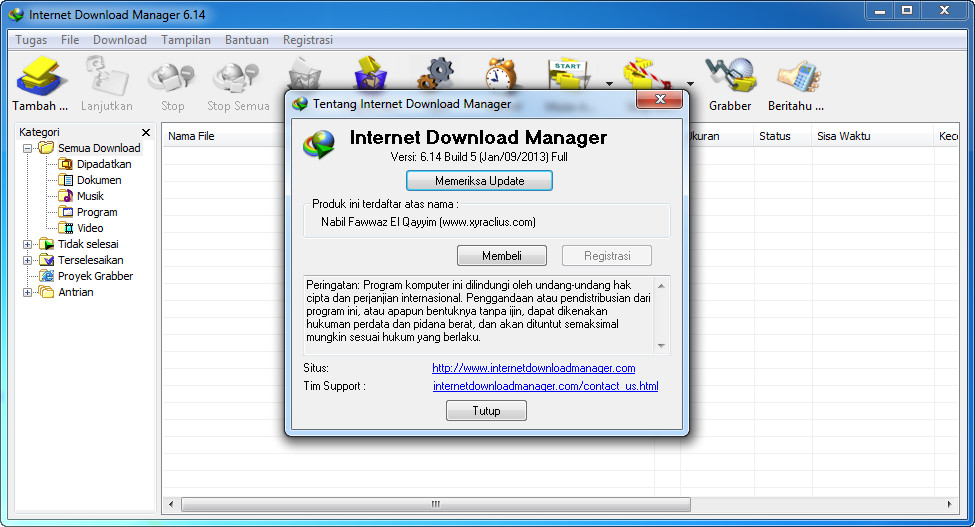Screen dimensions: 975x527
Task: Select the Dokumen category icon
Action: point(65,180)
